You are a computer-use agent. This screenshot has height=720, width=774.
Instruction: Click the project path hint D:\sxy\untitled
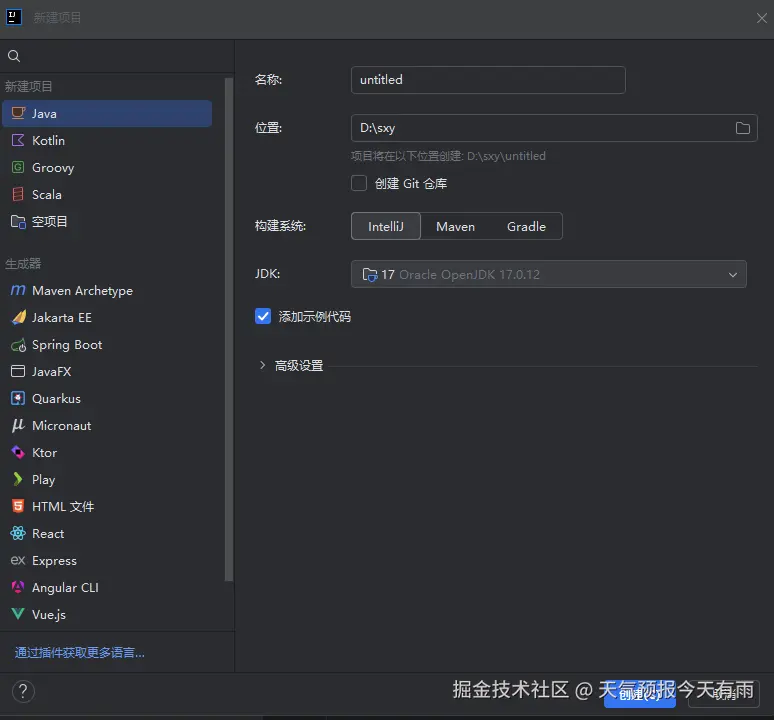[x=448, y=156]
